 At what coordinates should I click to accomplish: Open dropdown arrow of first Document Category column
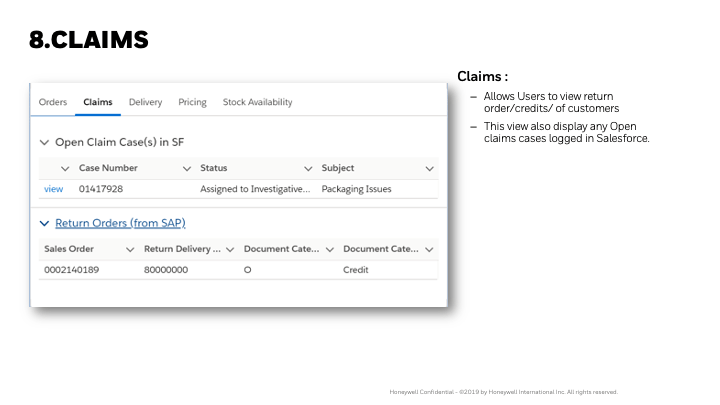pyautogui.click(x=329, y=249)
